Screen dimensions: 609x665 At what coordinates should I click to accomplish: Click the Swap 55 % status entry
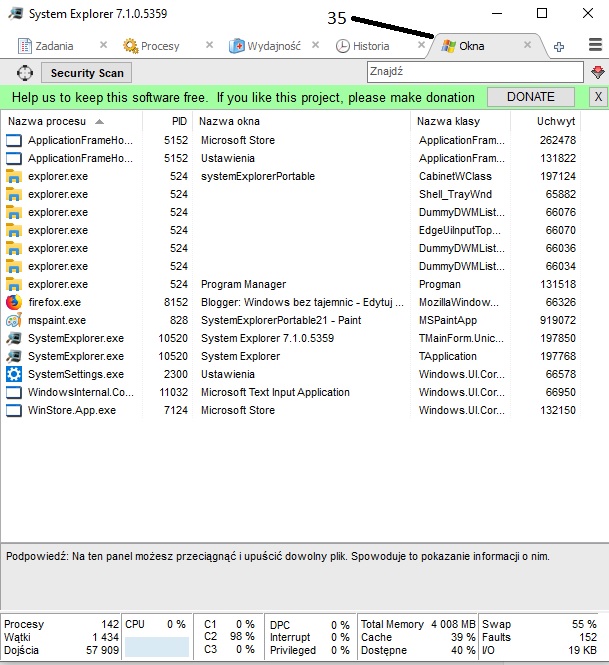coord(539,624)
